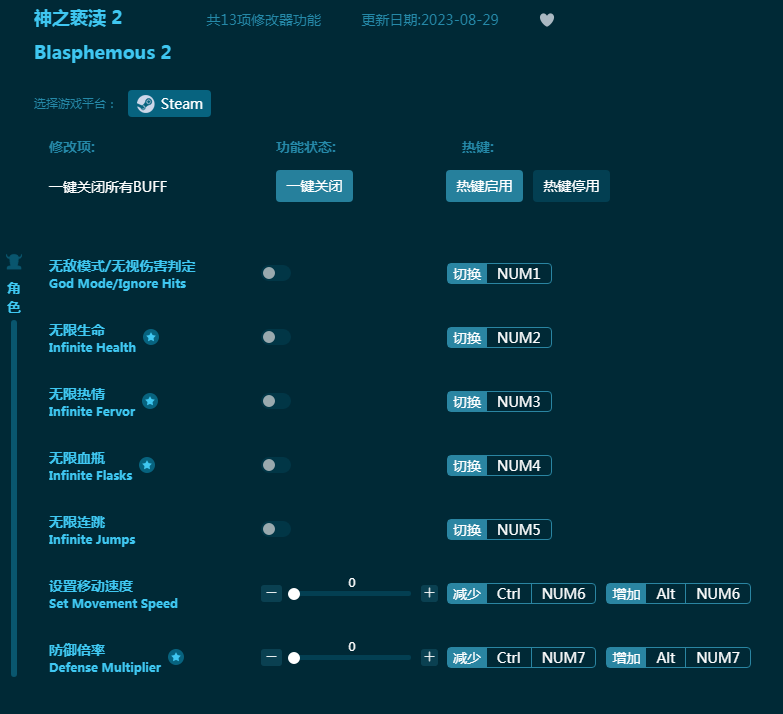
Task: Click NUM7 key of Defense Multiplier decrease hotkey
Action: coord(563,658)
